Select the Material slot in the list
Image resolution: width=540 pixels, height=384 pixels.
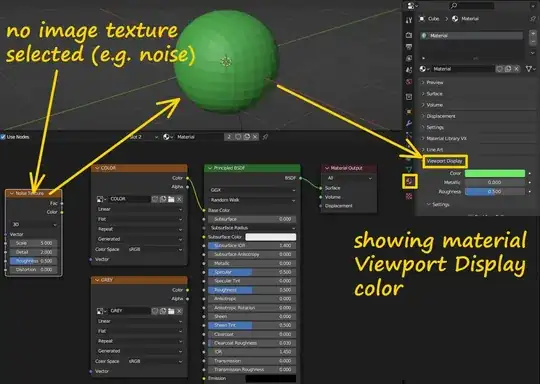pos(471,35)
